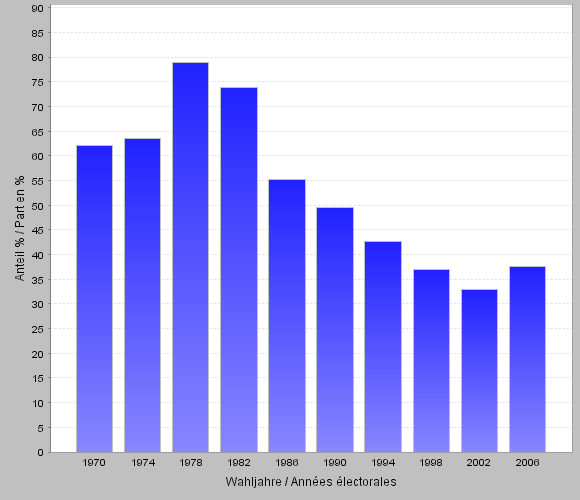Click the 0 tick label on y-axis
This screenshot has width=580, height=500.
[41, 452]
